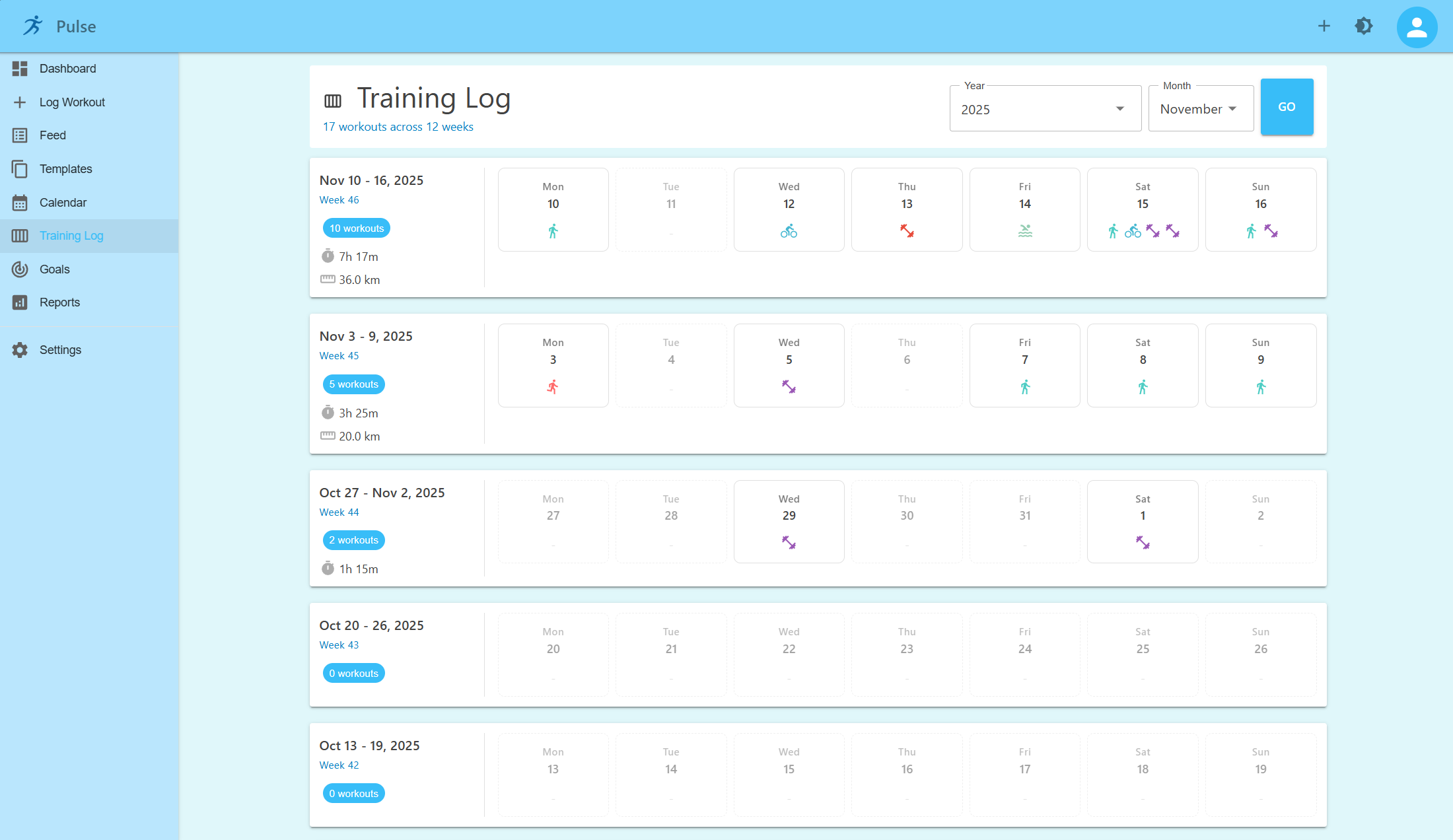The width and height of the screenshot is (1453, 840).
Task: Select the cycling workout icon on Wed 12
Action: (789, 231)
